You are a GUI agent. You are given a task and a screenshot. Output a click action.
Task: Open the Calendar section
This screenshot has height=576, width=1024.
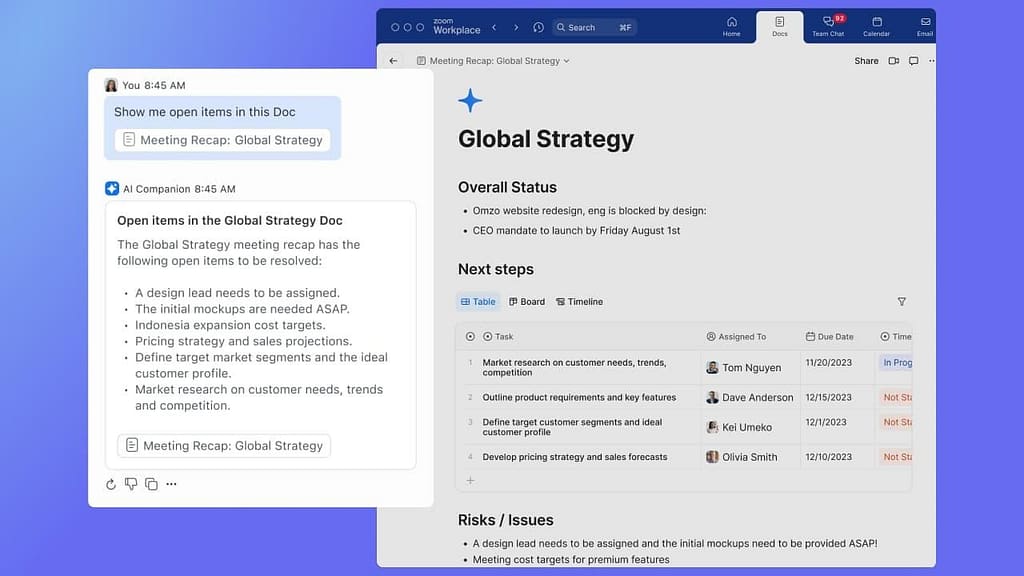(876, 26)
